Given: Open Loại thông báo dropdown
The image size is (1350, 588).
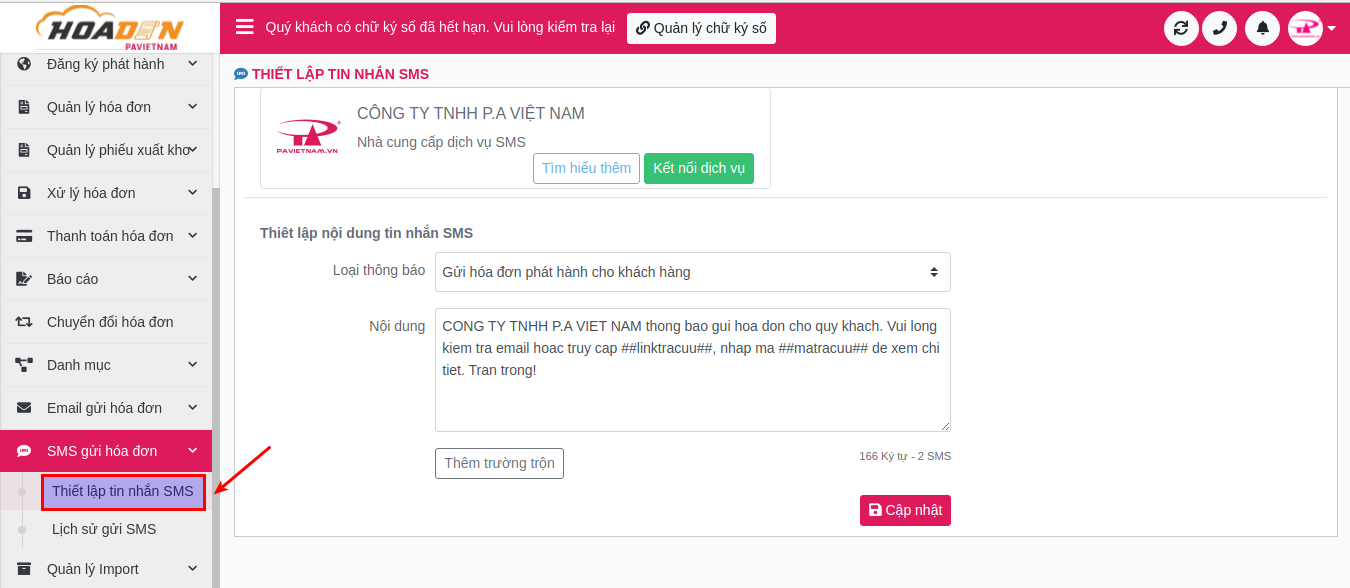Looking at the screenshot, I should 692,272.
